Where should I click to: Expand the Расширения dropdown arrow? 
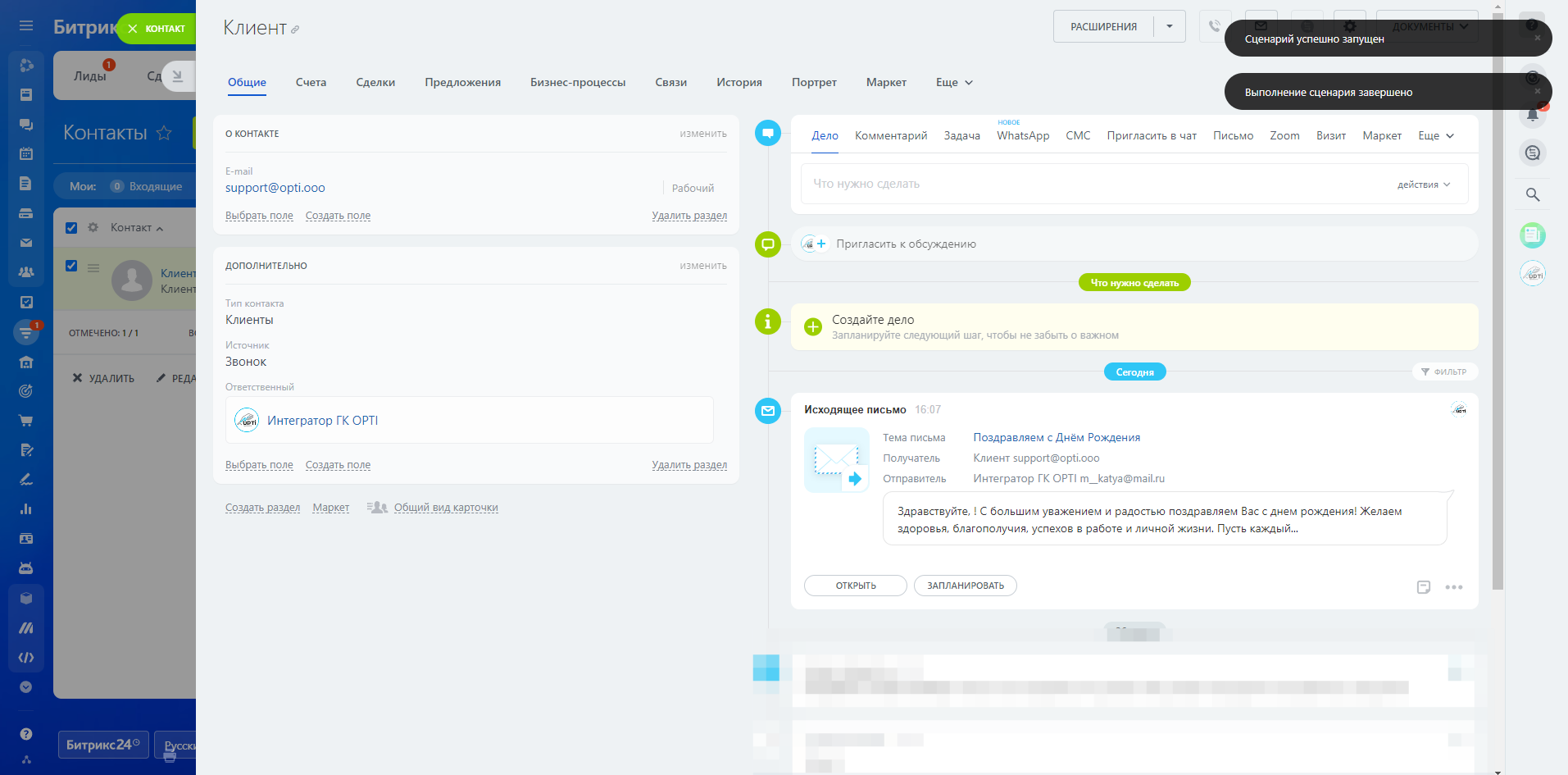tap(1169, 27)
